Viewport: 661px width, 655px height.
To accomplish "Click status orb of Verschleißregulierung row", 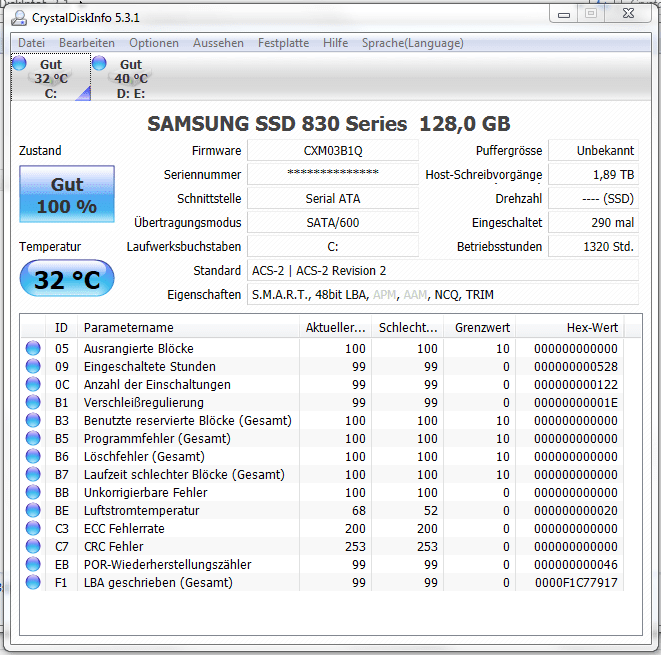I will (33, 403).
